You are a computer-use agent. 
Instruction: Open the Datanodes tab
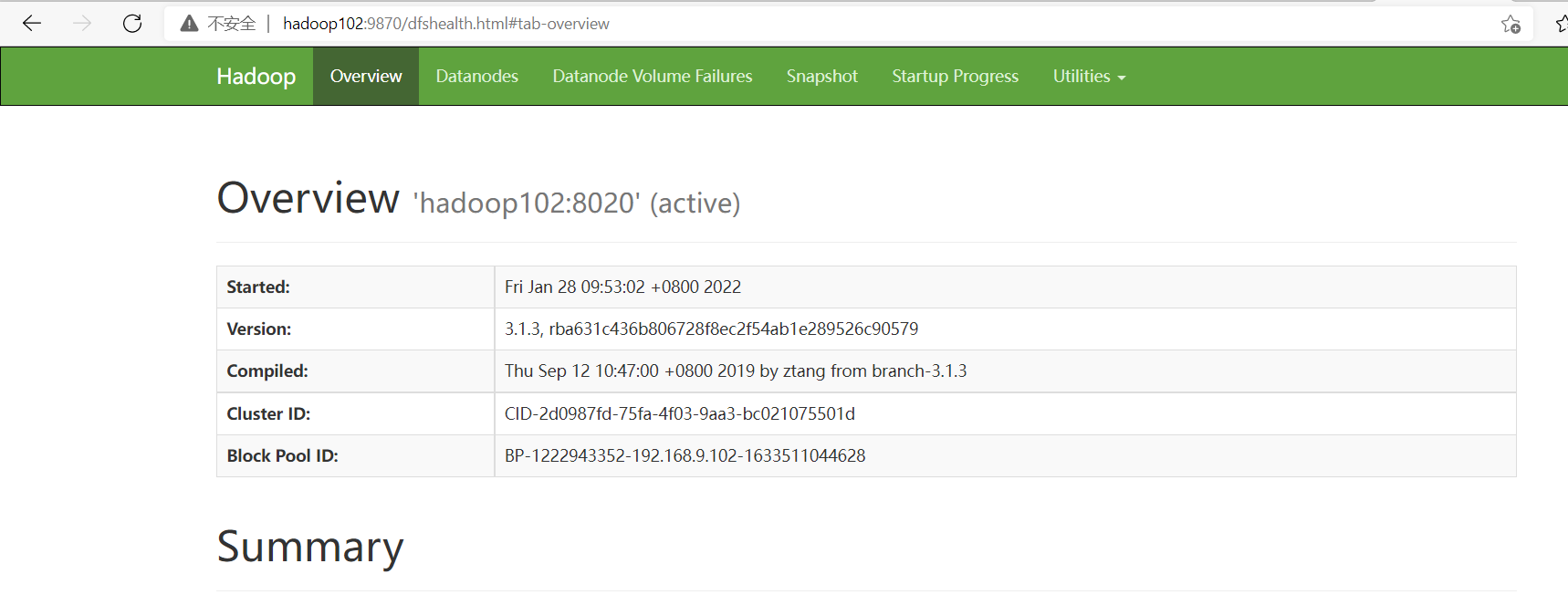click(476, 77)
